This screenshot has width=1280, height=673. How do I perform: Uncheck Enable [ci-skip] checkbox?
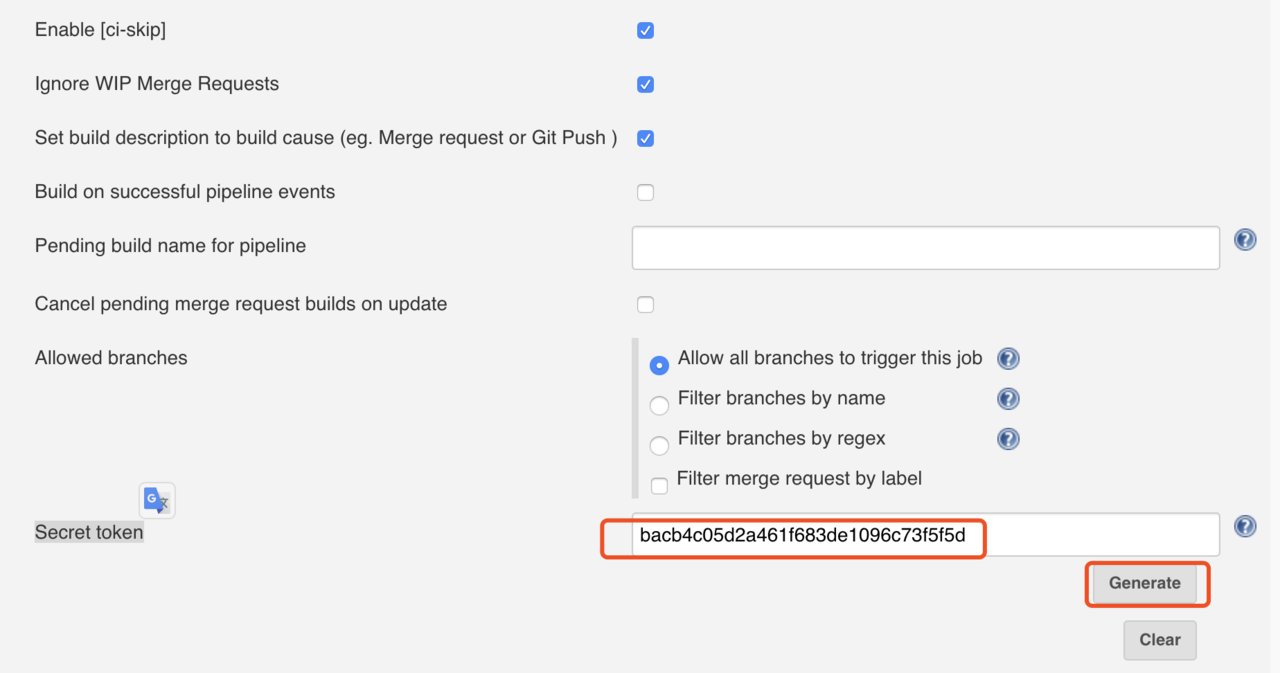coord(646,31)
